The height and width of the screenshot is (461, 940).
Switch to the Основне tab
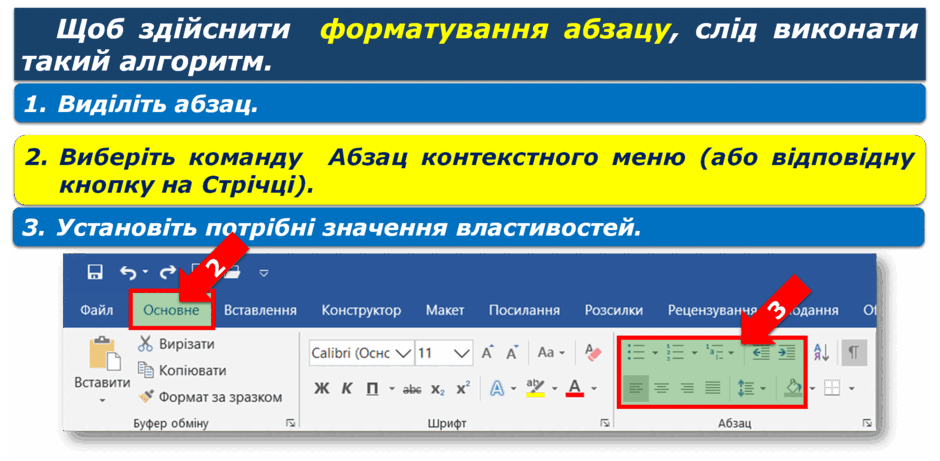point(171,311)
